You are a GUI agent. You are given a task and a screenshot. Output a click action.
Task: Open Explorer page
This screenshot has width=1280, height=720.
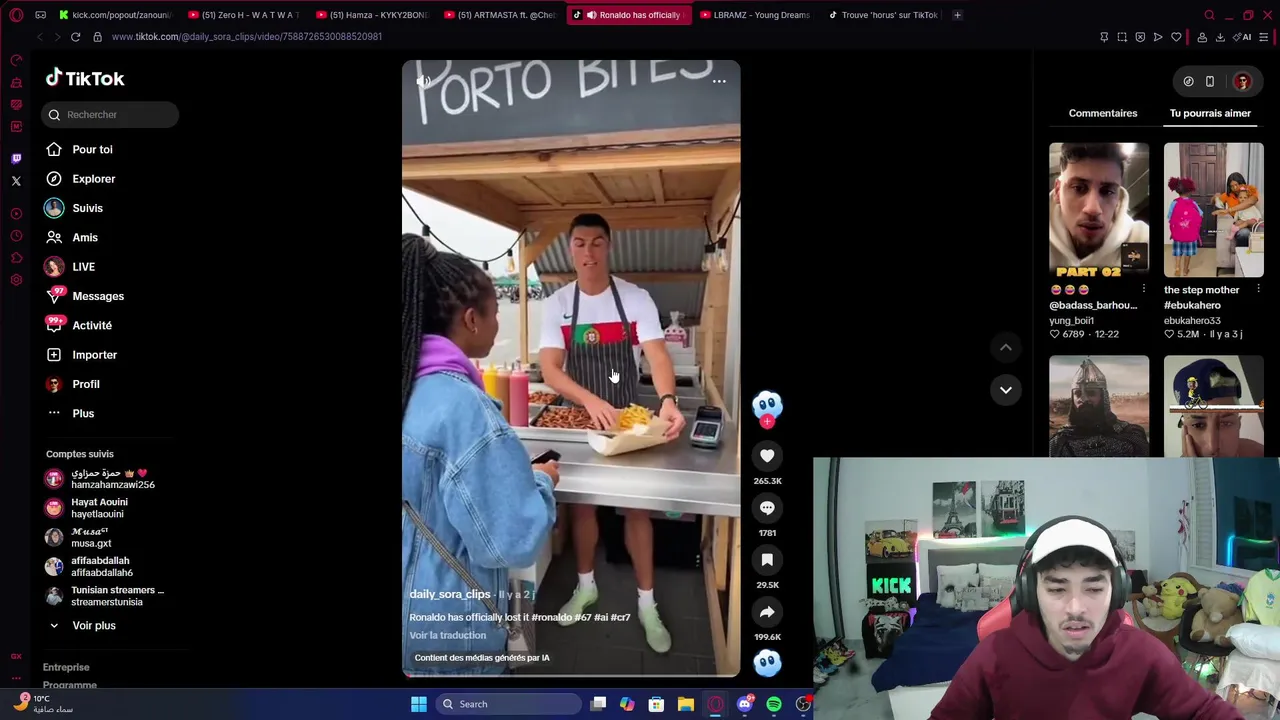(93, 179)
